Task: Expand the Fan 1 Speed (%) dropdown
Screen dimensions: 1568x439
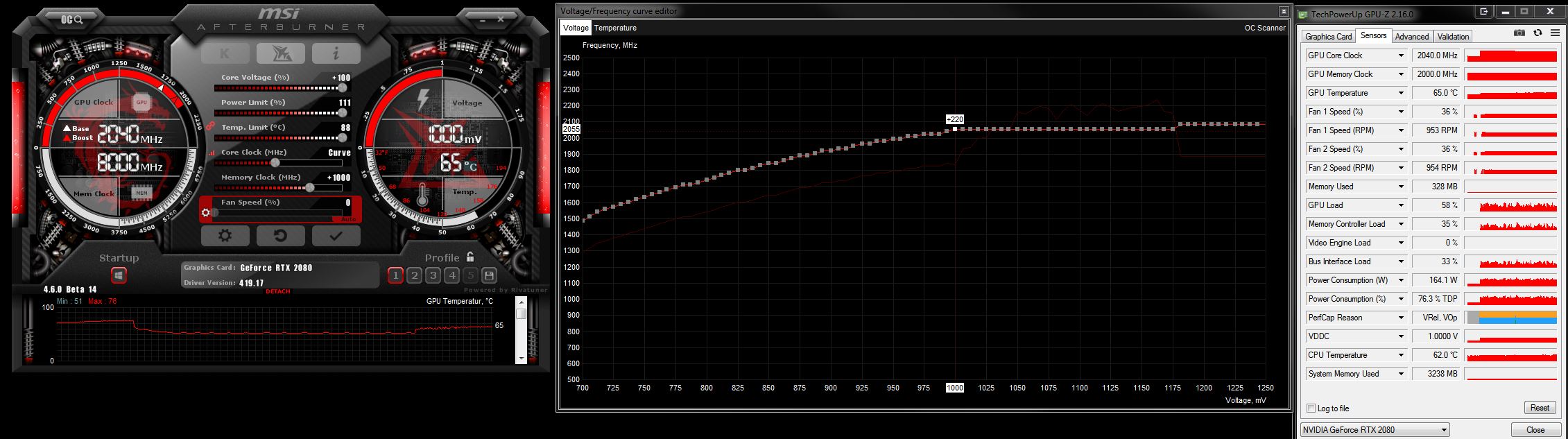Action: [x=1401, y=112]
